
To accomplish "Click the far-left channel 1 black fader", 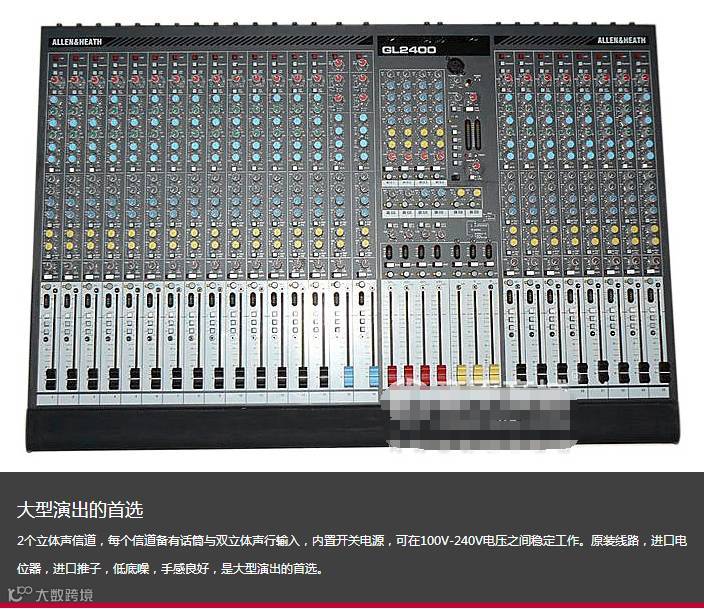I will point(51,379).
